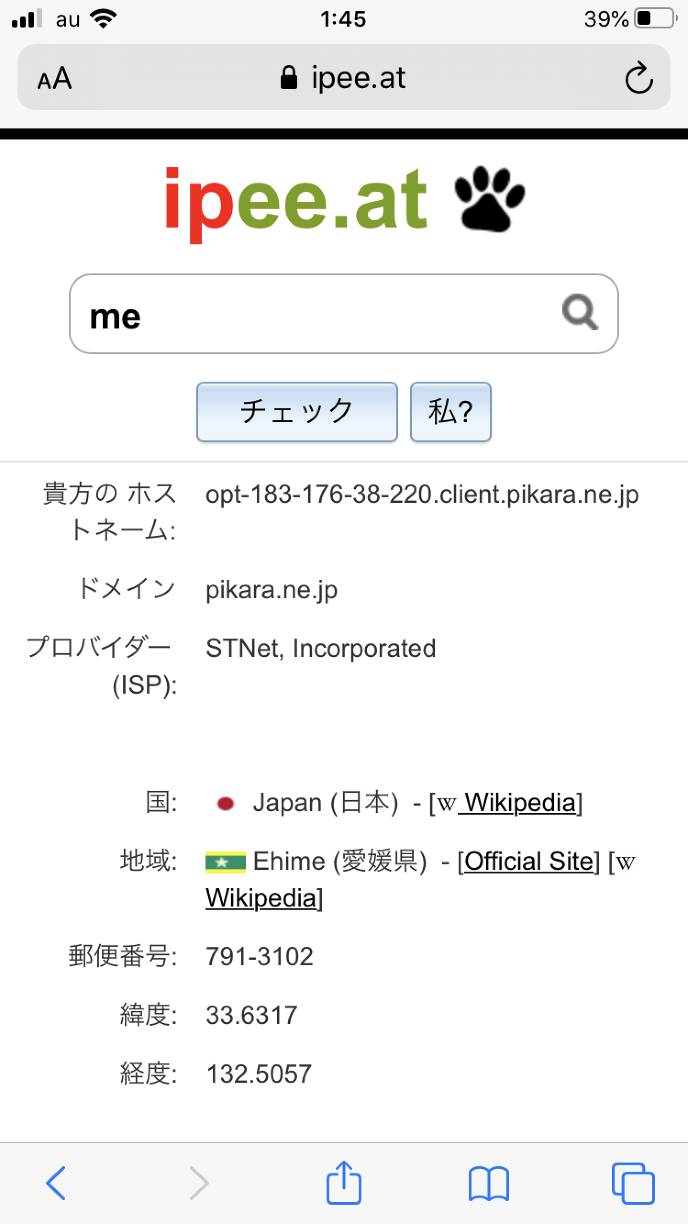
Task: Open the aA text size menu
Action: pos(55,79)
